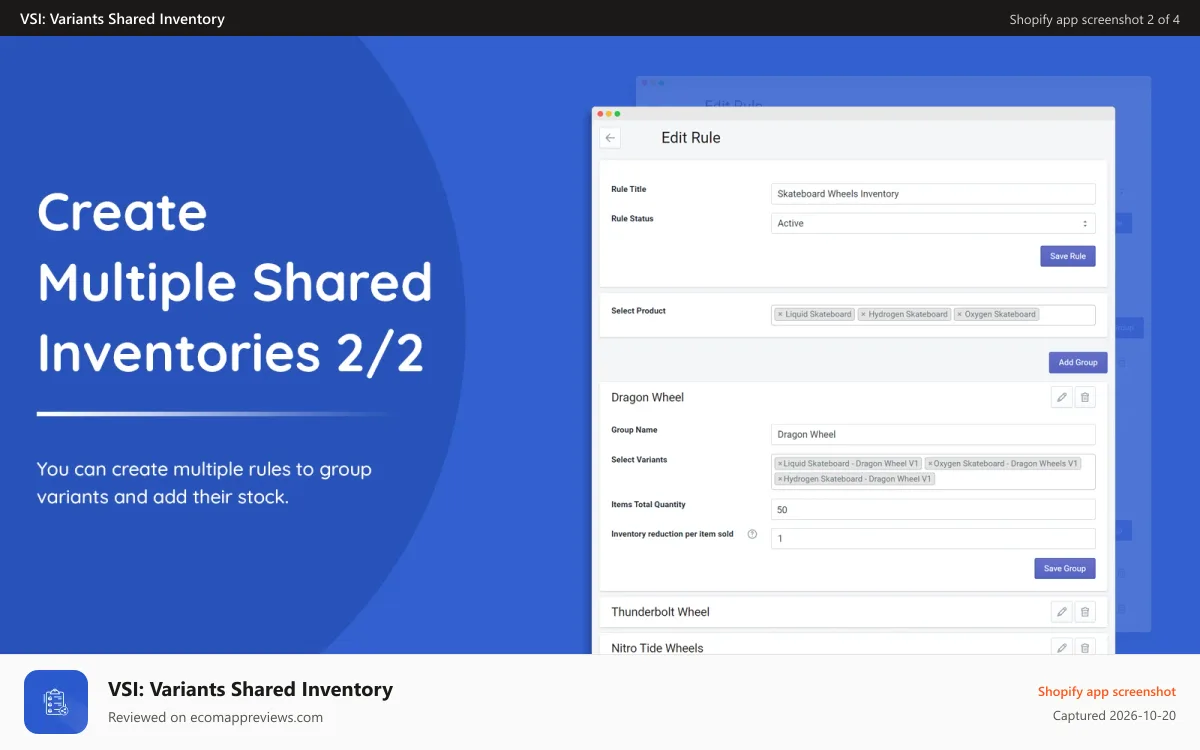The image size is (1200, 750).
Task: Click into the Group Name field
Action: click(933, 434)
